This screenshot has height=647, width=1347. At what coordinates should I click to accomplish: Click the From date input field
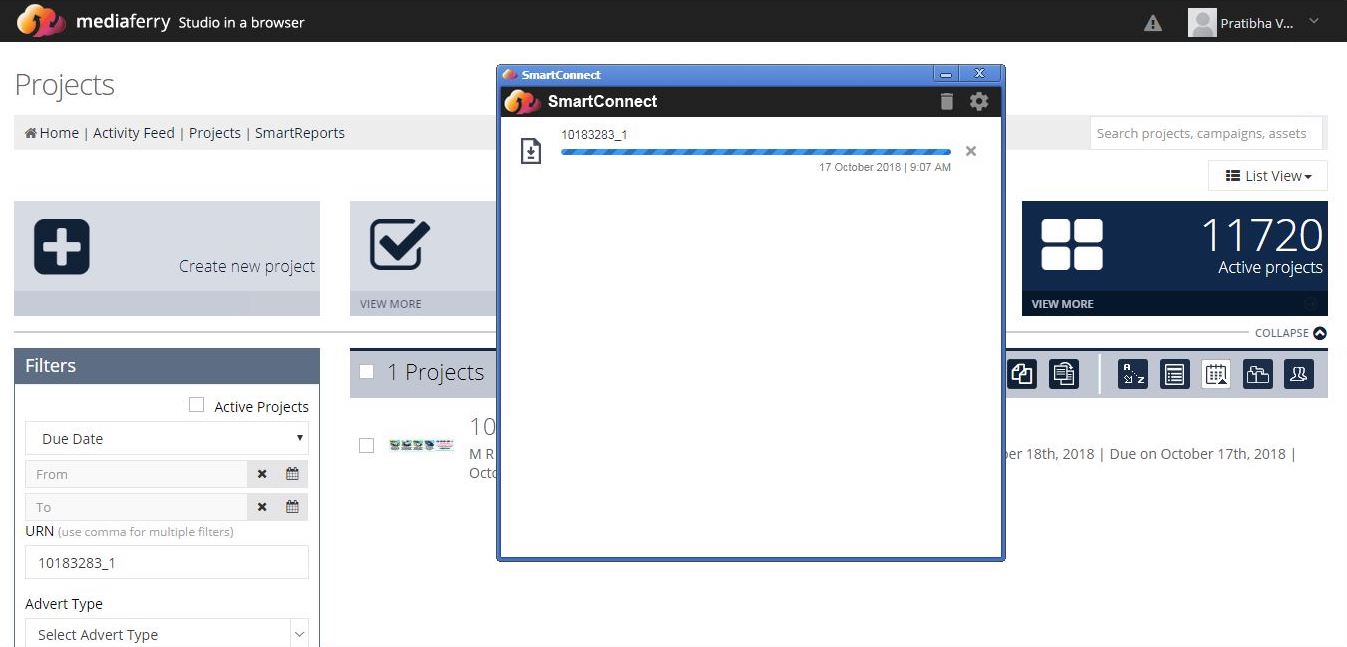pyautogui.click(x=136, y=474)
